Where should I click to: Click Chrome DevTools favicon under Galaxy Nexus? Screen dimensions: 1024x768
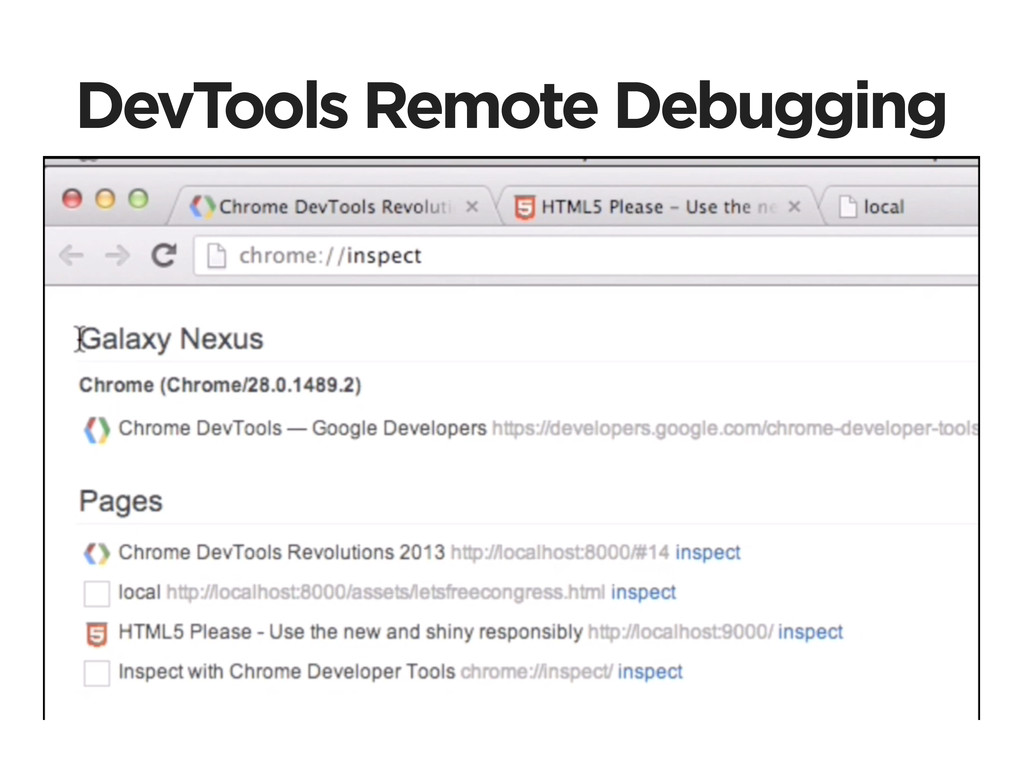coord(96,429)
